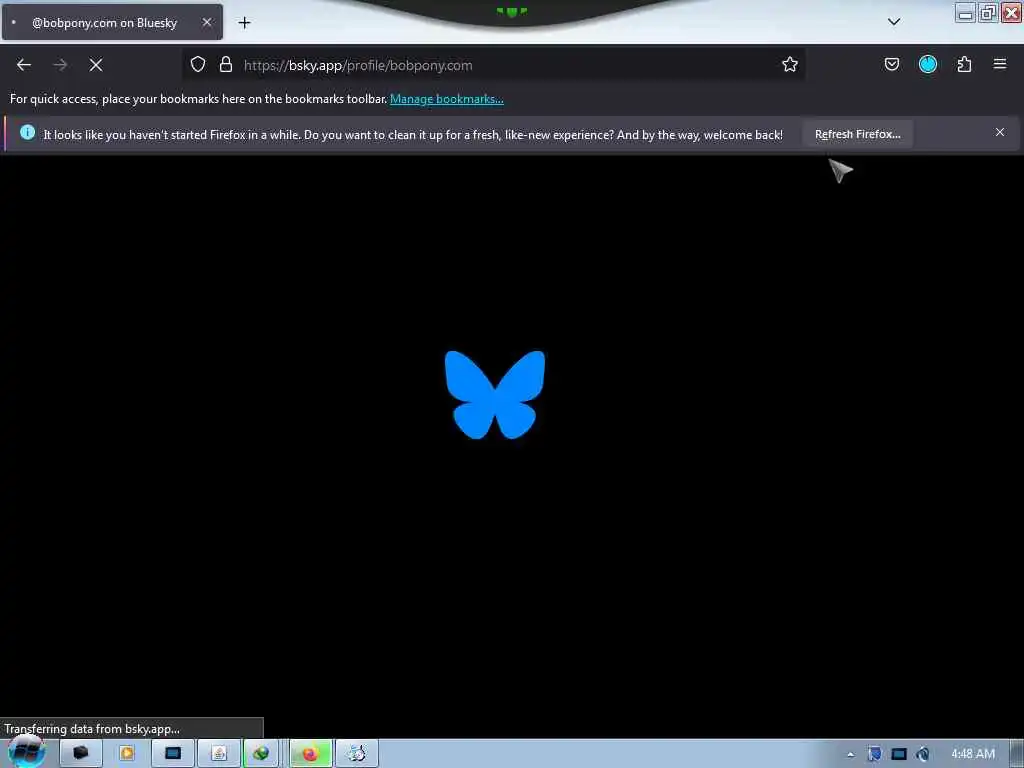Open the Firefox account icon
The image size is (1024, 768).
click(927, 65)
